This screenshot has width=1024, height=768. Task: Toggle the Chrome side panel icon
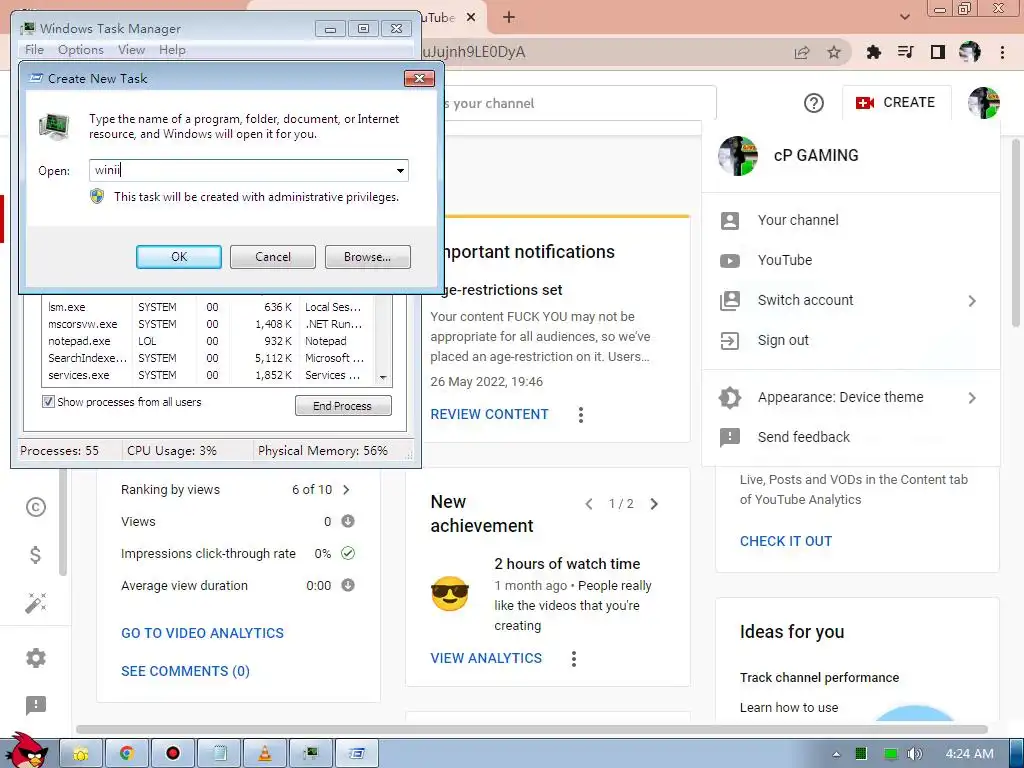click(x=938, y=52)
